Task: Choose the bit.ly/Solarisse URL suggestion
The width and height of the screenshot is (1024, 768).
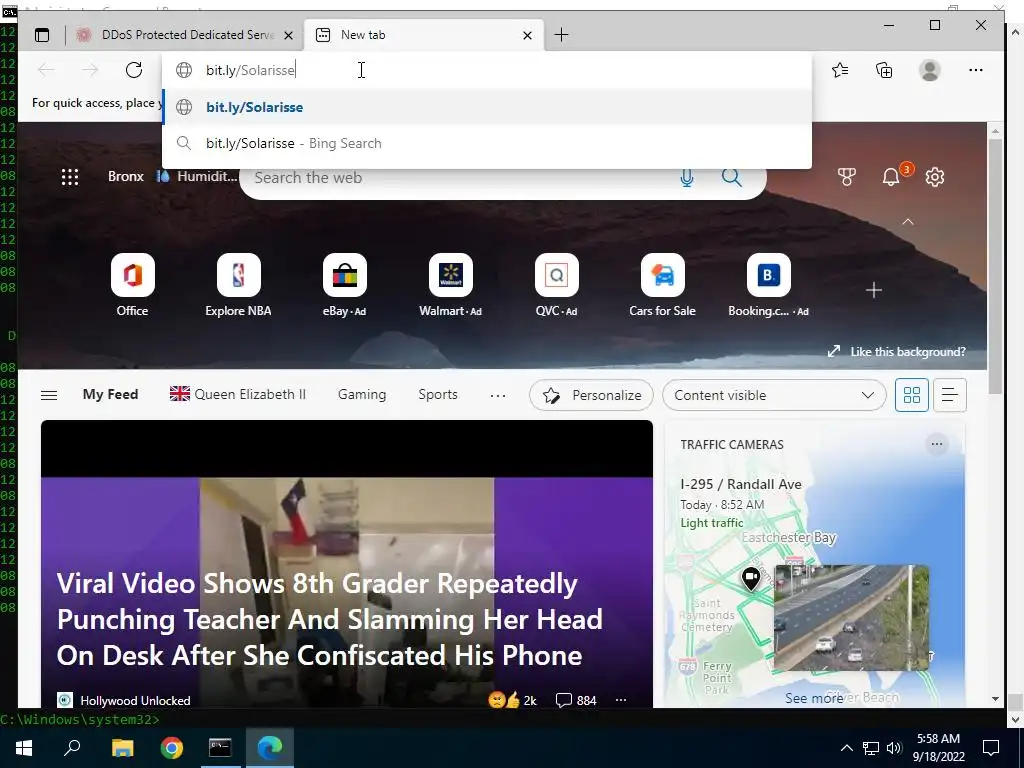Action: [487, 107]
